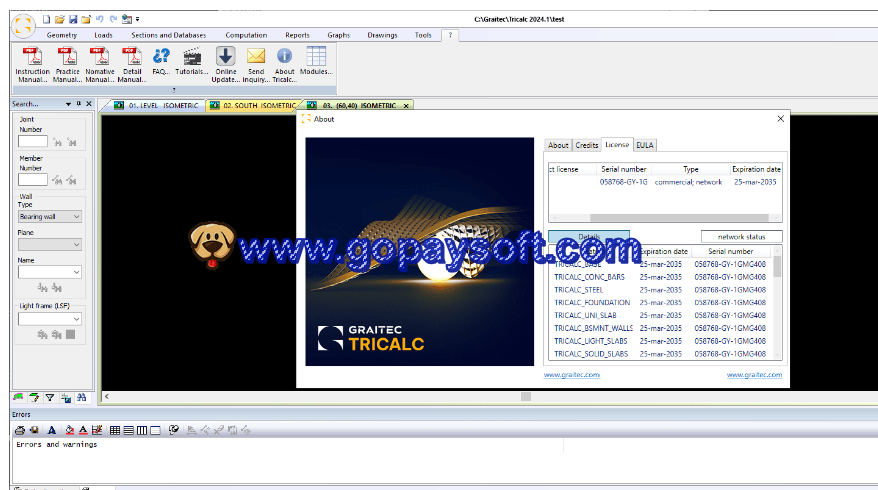Select the TRICALC_FOUNDATION row
This screenshot has width=878, height=490.
(x=662, y=302)
